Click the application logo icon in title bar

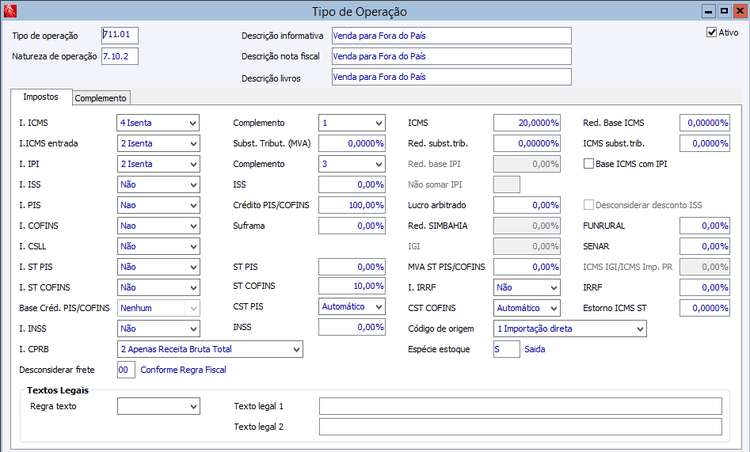9,10
